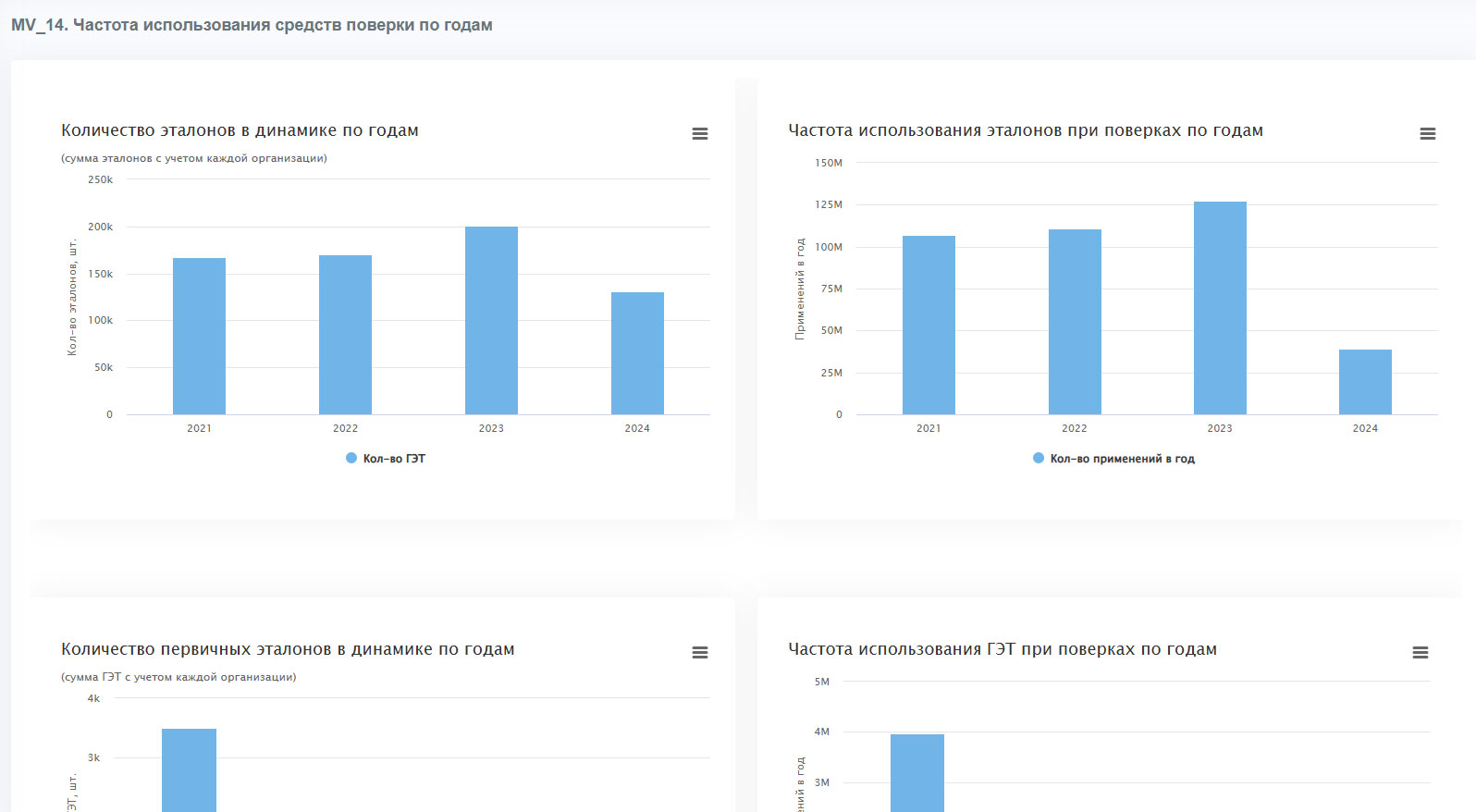1476x812 pixels.
Task: Click the bar in 'Количество первичных эталонов' chart
Action: click(189, 770)
